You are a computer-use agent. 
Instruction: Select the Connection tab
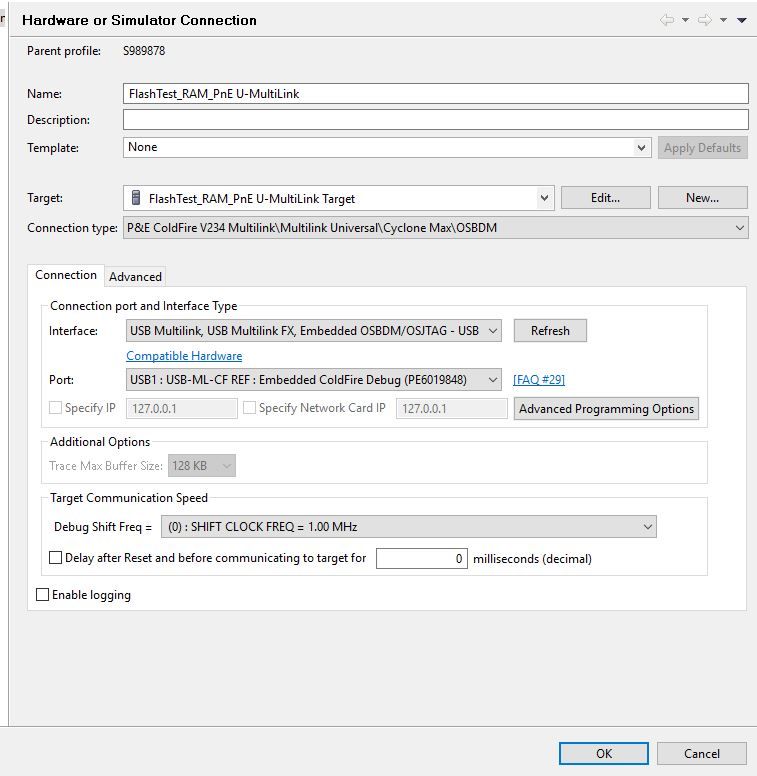(66, 275)
